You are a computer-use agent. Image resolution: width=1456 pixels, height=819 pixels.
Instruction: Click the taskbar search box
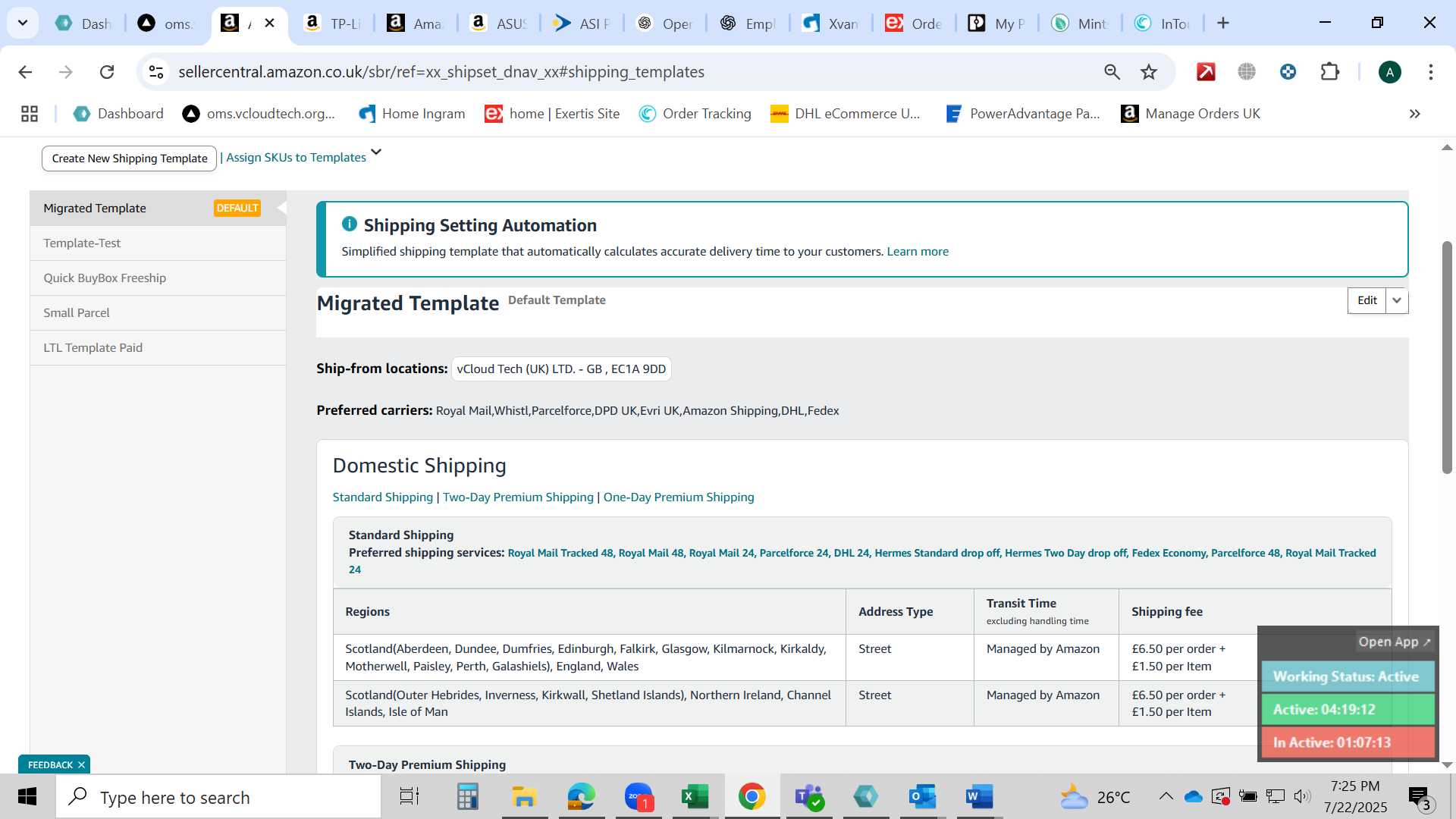tap(218, 797)
